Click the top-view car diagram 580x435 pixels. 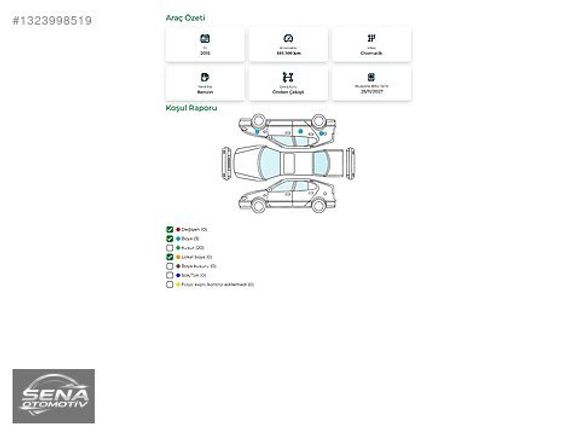coord(288,163)
